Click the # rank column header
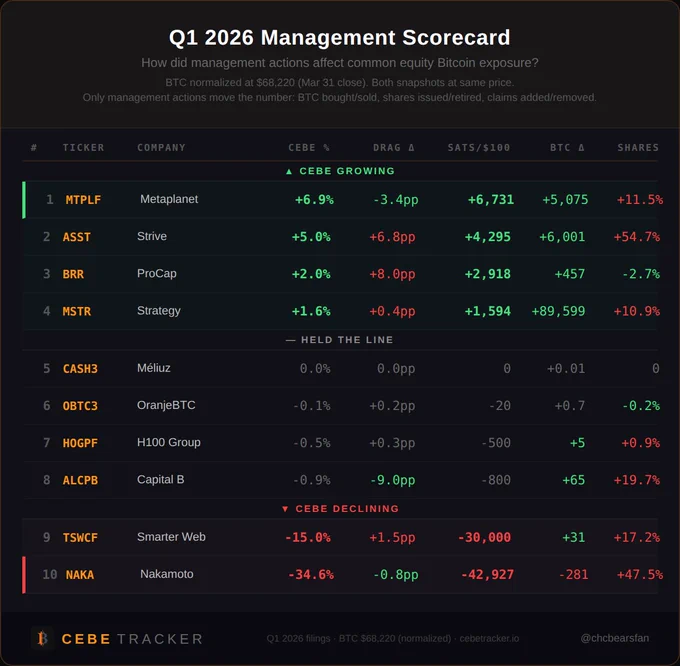Viewport: 680px width, 666px height. pyautogui.click(x=34, y=147)
